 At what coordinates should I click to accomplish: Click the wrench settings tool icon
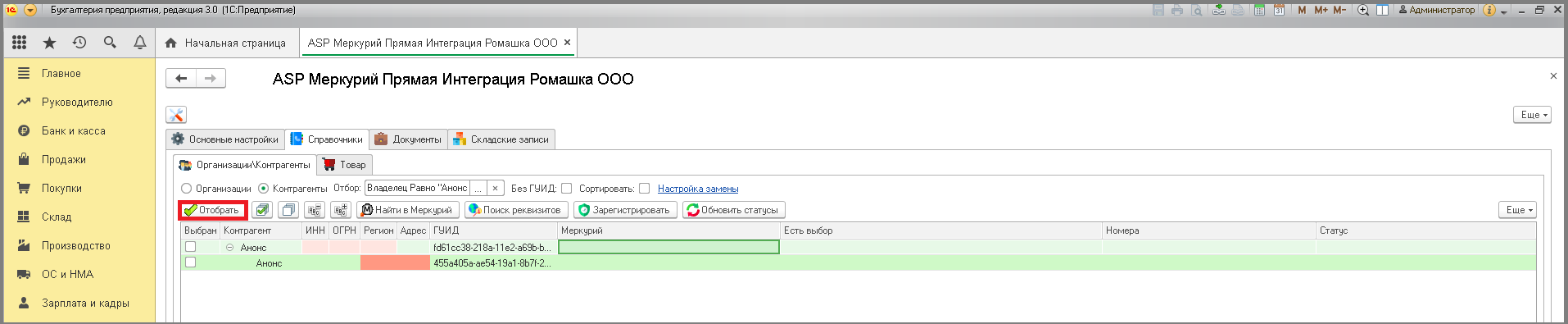176,115
